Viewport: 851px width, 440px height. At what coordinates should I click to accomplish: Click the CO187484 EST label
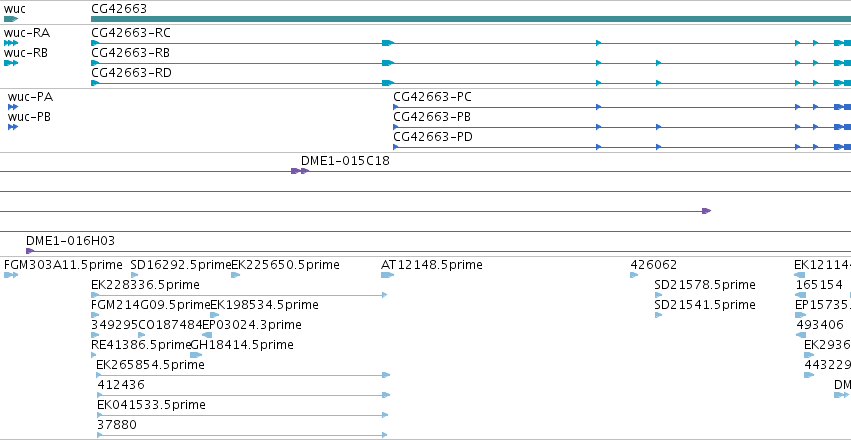[170, 325]
